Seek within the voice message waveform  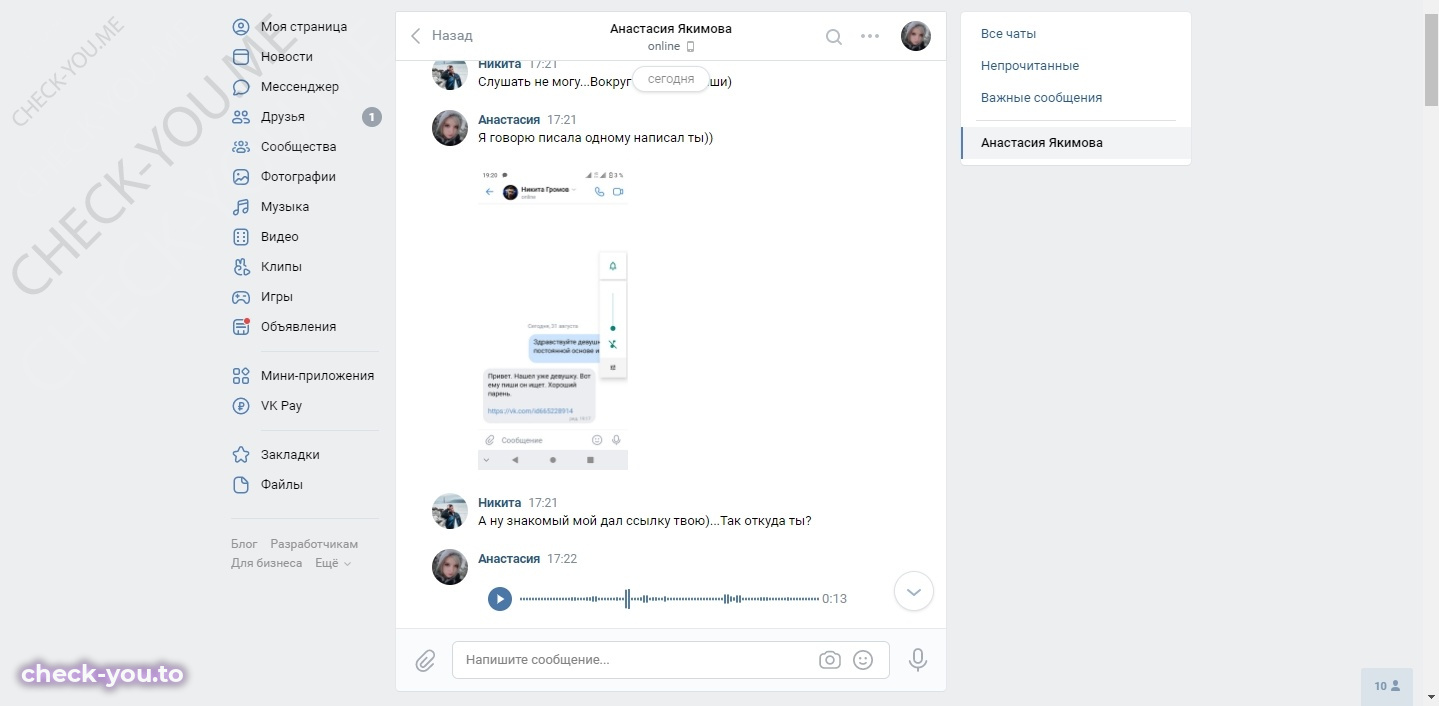click(x=669, y=599)
